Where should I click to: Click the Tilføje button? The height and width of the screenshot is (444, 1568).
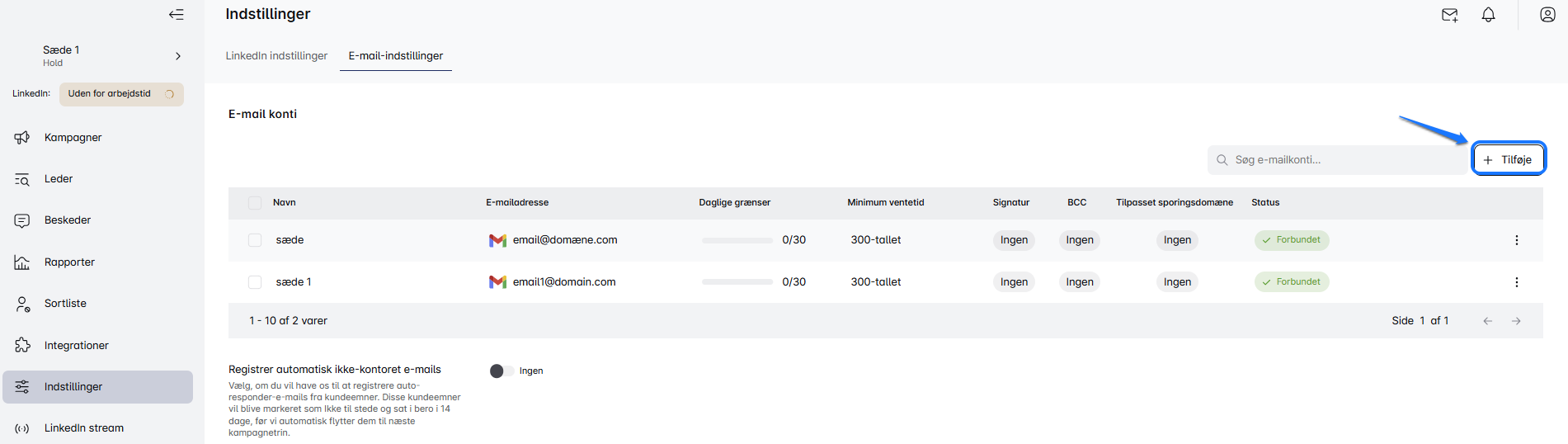(x=1508, y=159)
